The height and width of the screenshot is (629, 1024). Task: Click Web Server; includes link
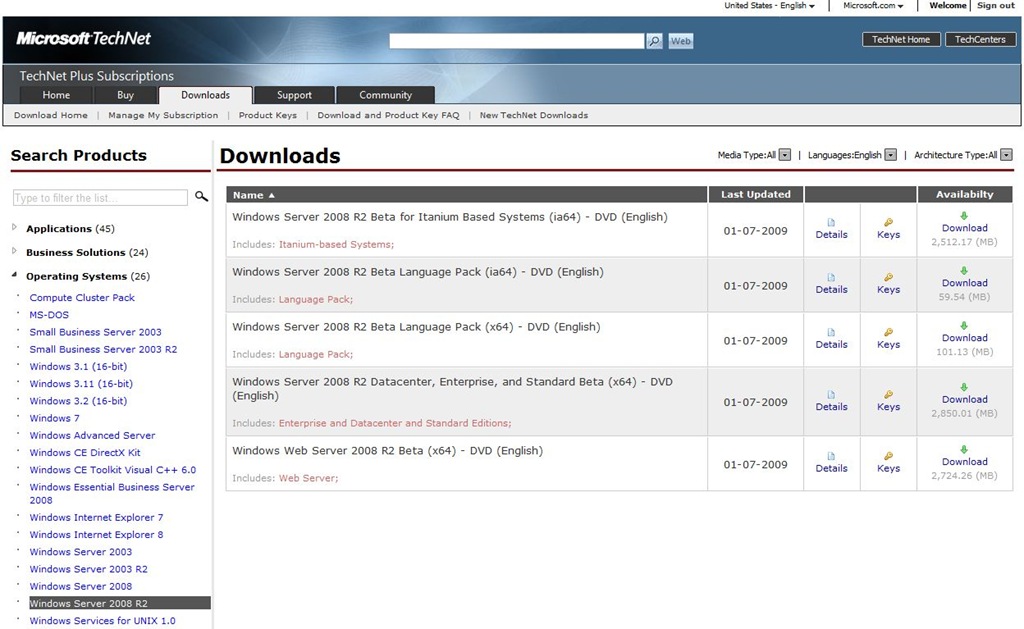click(x=308, y=478)
